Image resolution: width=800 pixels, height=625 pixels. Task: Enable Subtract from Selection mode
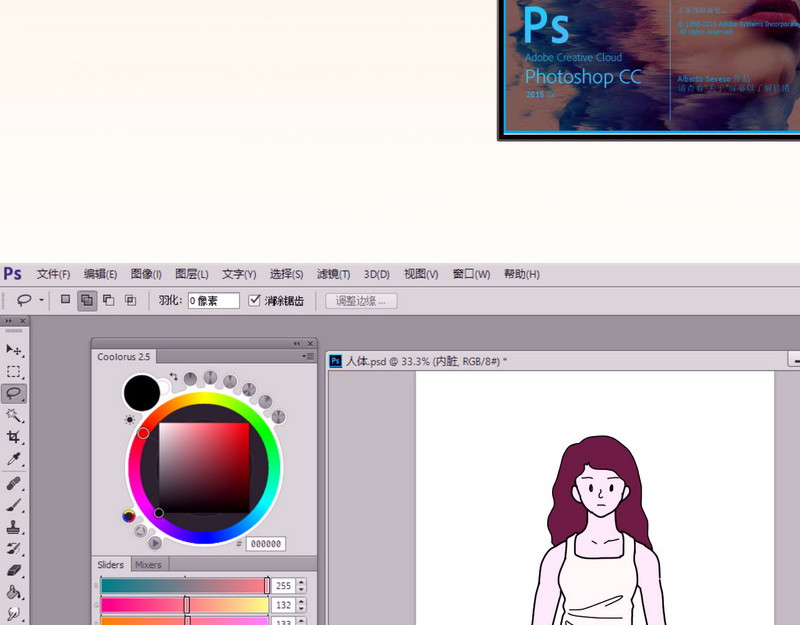[x=109, y=301]
